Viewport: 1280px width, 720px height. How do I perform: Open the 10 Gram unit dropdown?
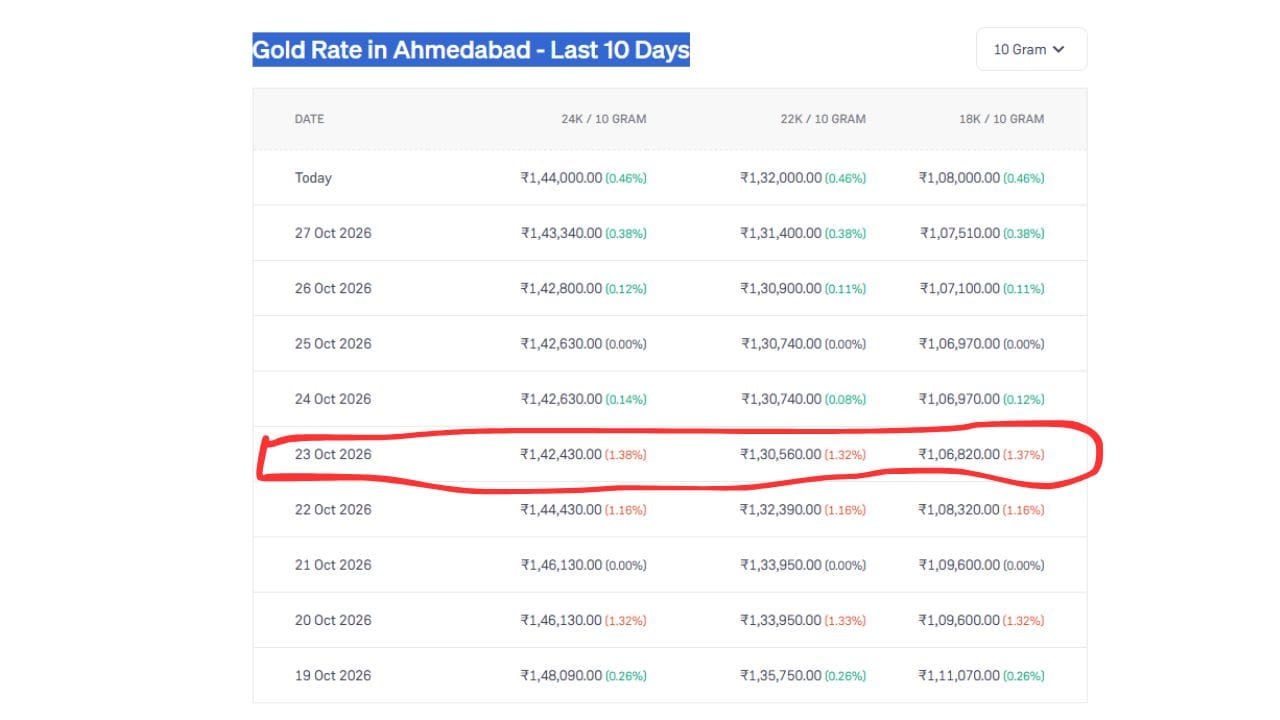[1031, 49]
